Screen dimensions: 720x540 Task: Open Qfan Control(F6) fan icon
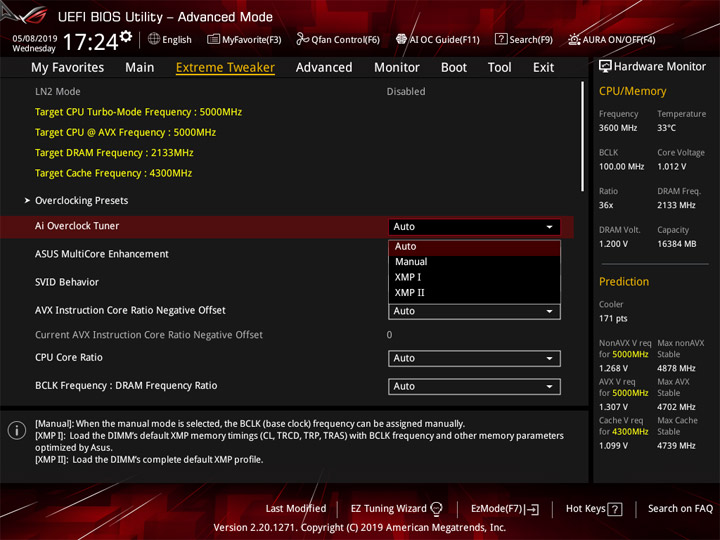(x=302, y=39)
